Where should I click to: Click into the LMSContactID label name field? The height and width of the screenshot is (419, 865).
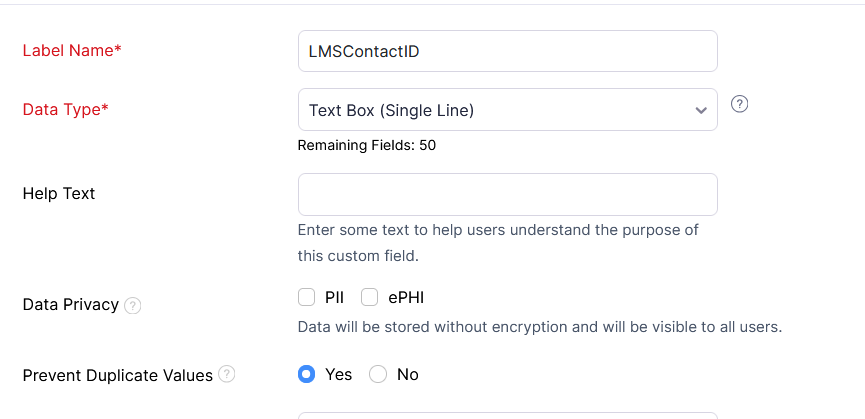click(x=507, y=51)
